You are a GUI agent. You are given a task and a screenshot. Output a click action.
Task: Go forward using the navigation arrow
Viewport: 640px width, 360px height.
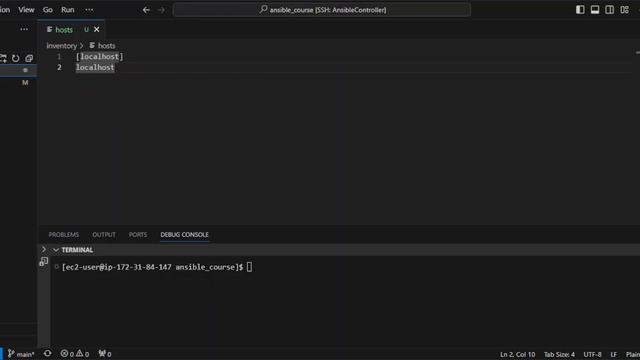(161, 10)
